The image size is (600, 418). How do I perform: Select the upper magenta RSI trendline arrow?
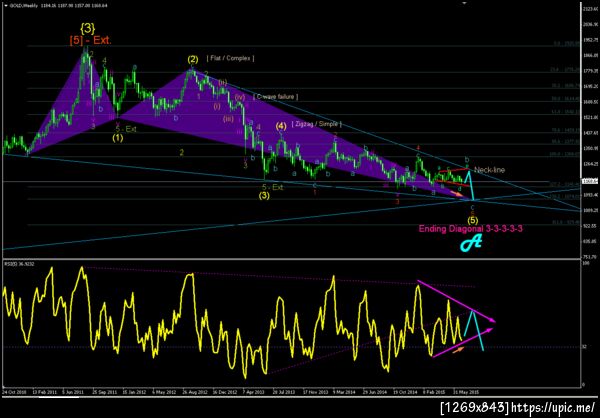pos(457,302)
